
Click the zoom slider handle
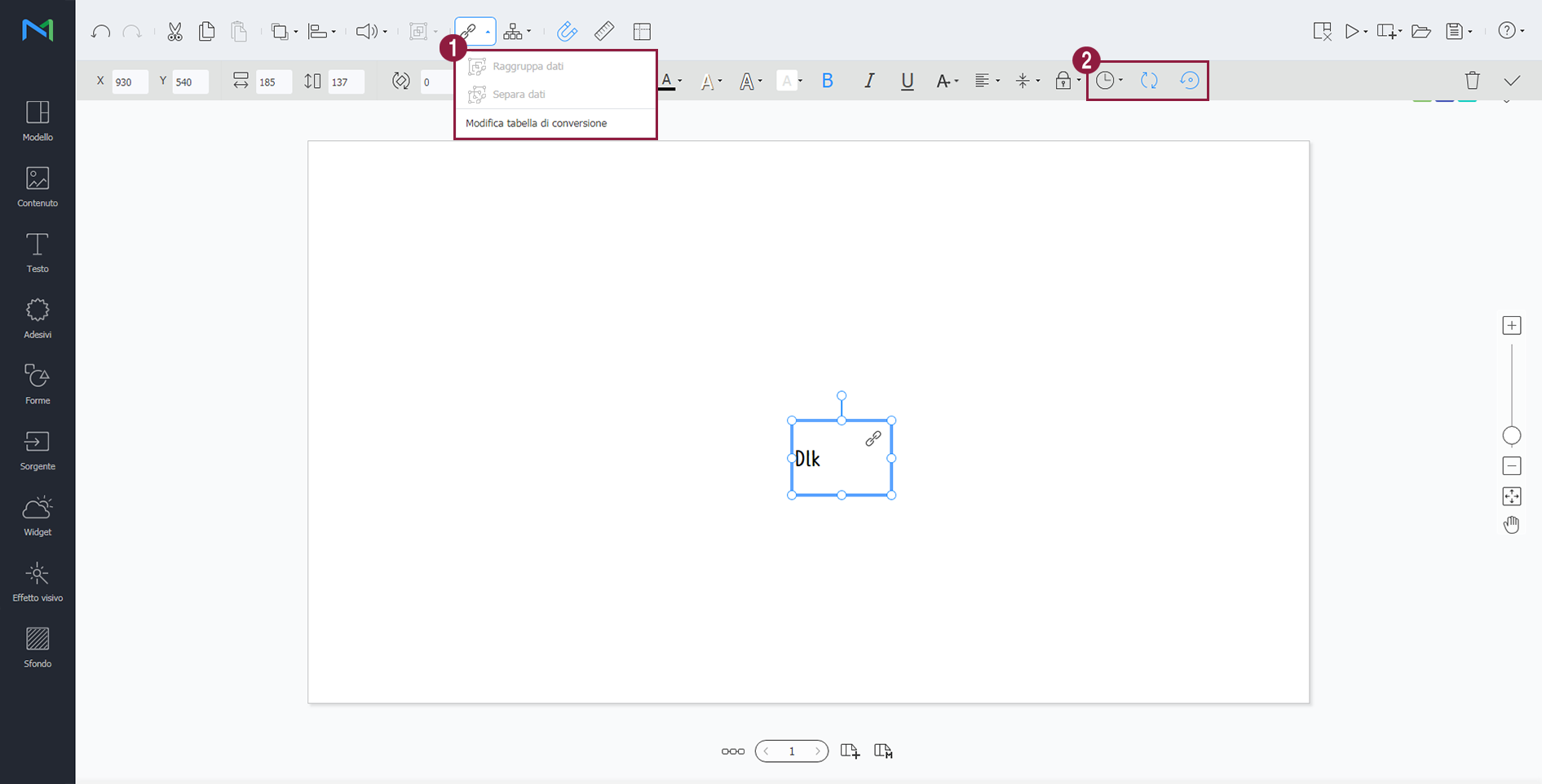tap(1511, 436)
